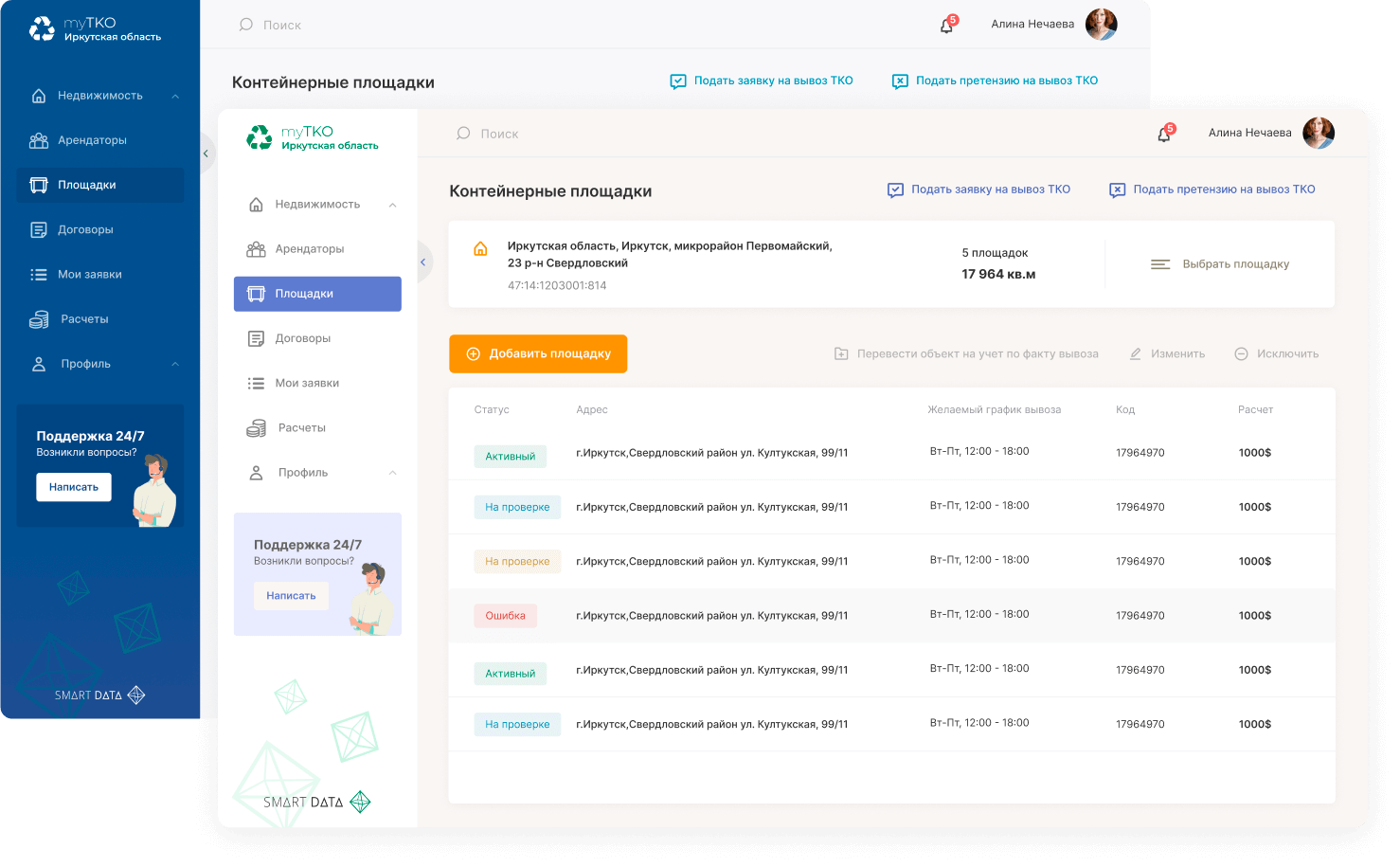
Task: Click Активный status in first table row
Action: 511,457
